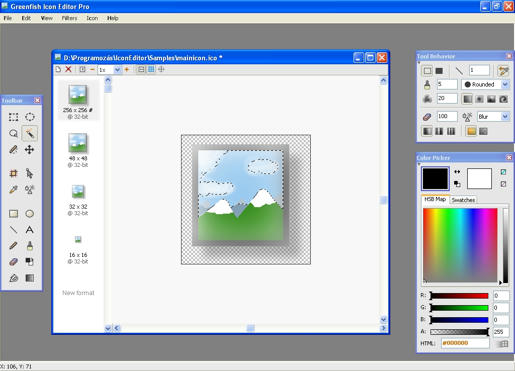The height and width of the screenshot is (371, 515).
Task: Select the Pencil drawing tool
Action: pyautogui.click(x=13, y=246)
